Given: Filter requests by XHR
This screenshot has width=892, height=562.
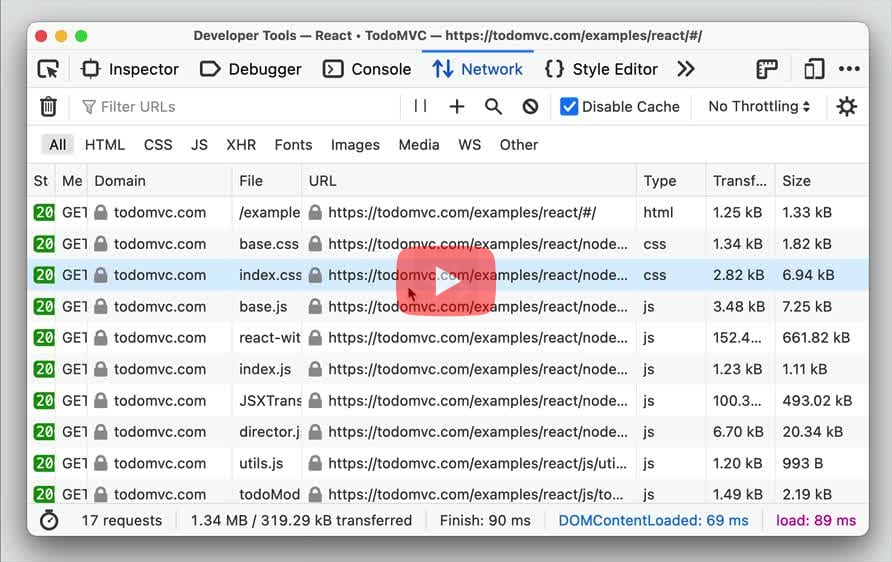Looking at the screenshot, I should [241, 144].
